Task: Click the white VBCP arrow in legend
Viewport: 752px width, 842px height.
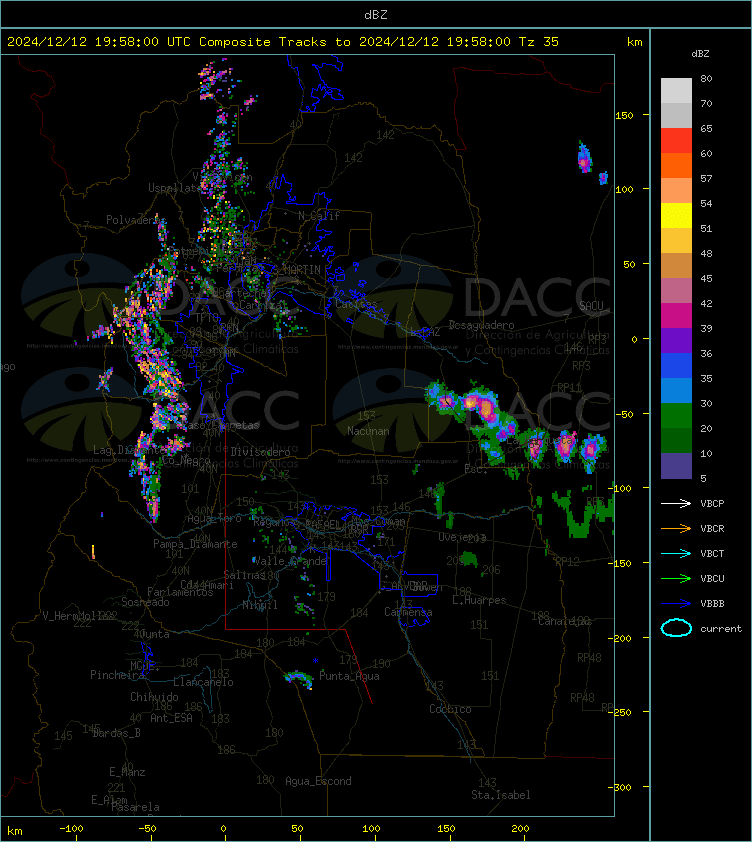Action: click(676, 503)
